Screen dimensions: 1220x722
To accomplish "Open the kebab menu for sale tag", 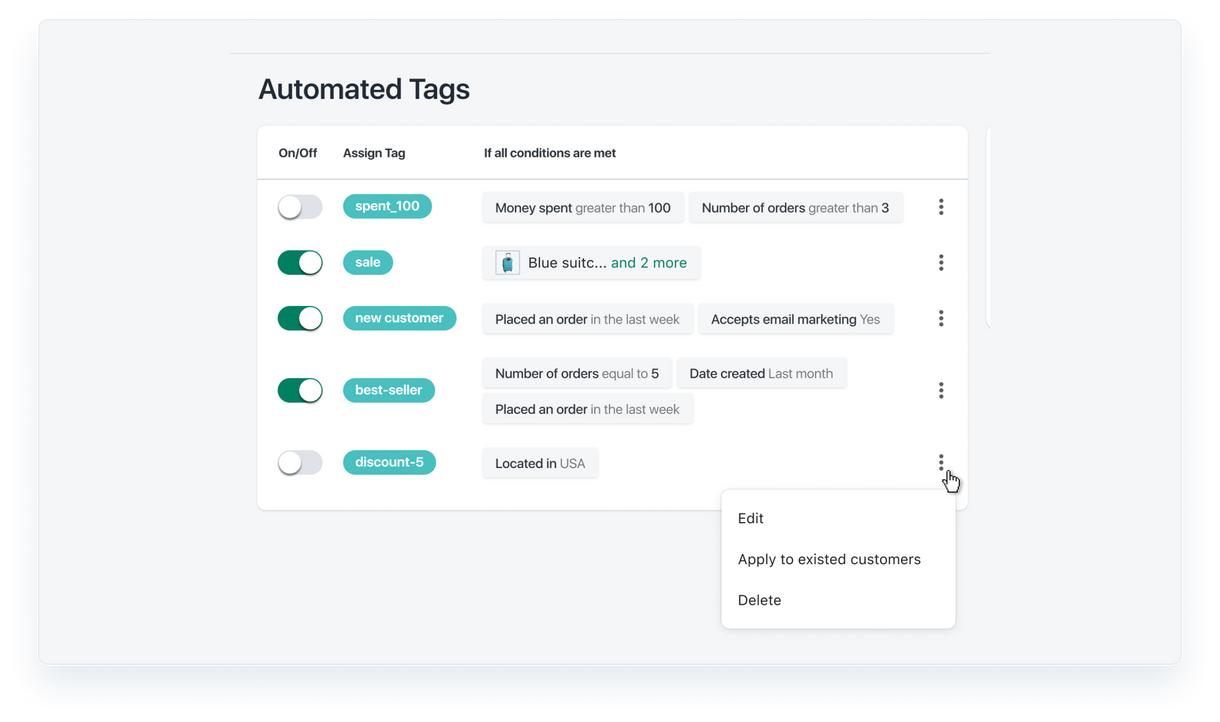I will click(940, 263).
